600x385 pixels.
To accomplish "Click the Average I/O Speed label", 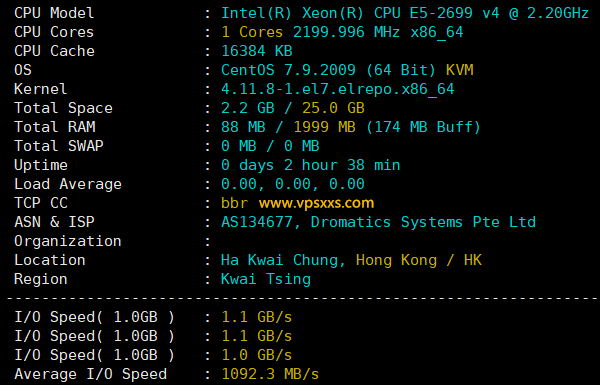I will click(90, 374).
